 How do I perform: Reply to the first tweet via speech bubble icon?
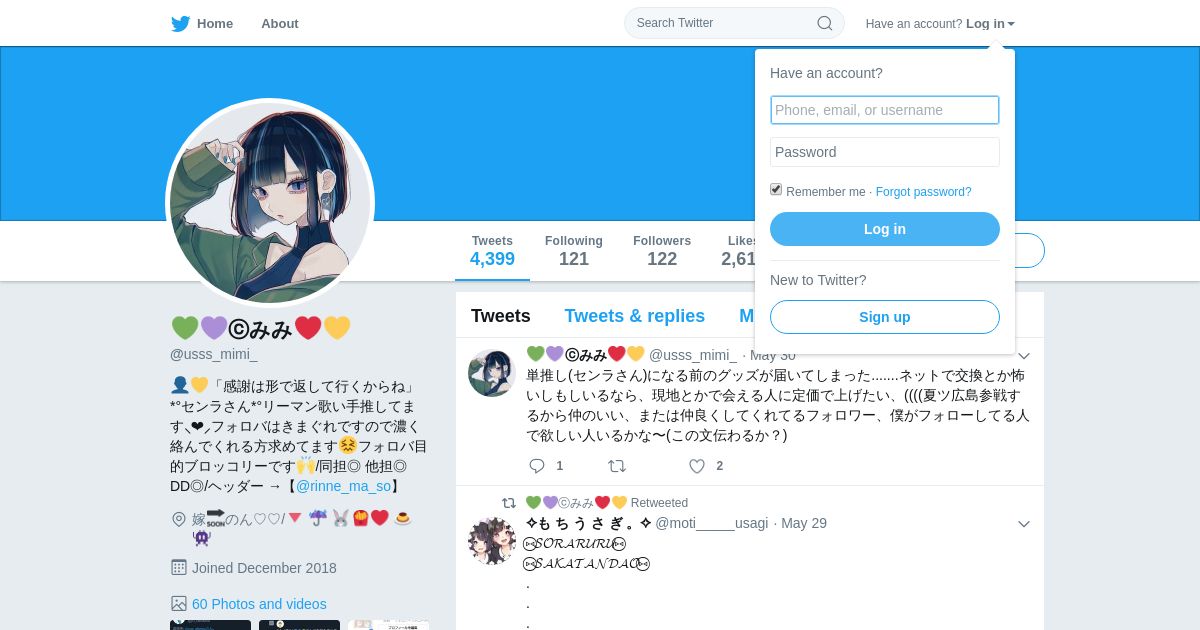click(537, 466)
